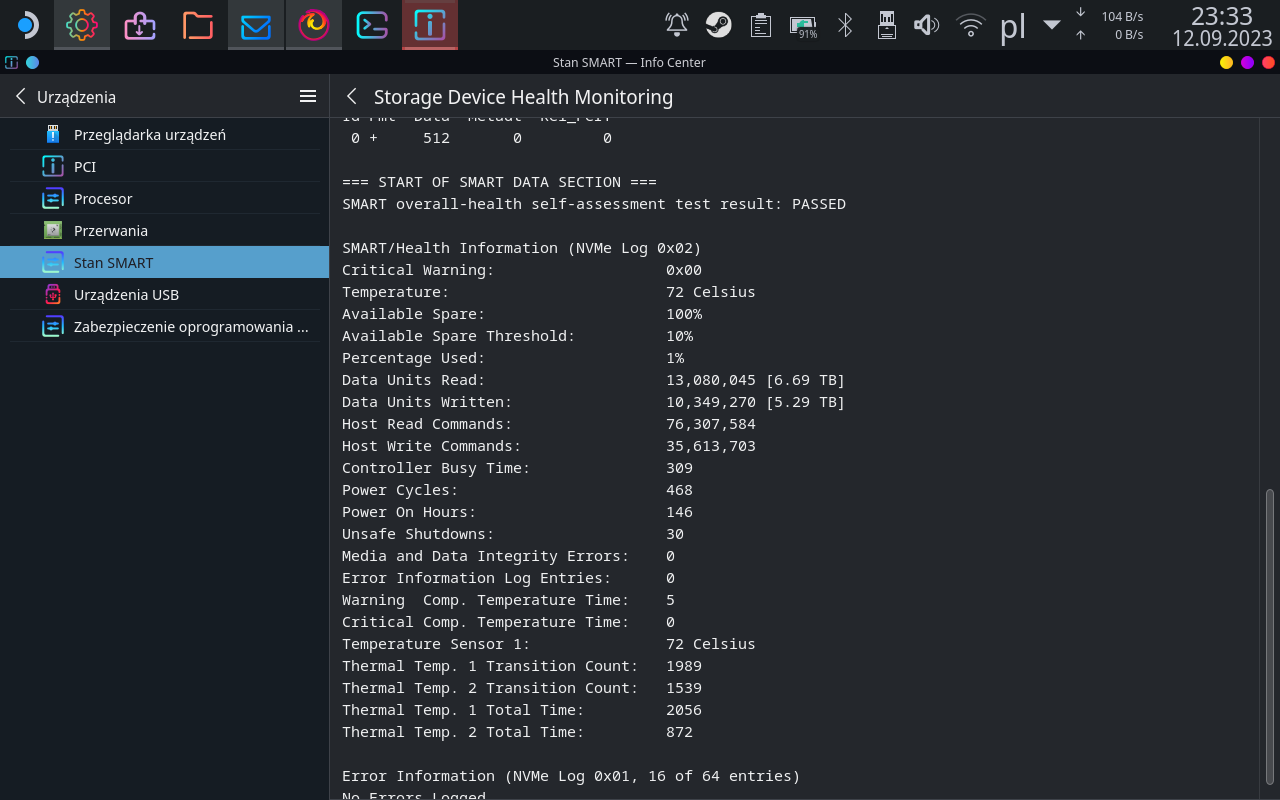Launch Firefox from the taskbar
Viewport: 1280px width, 800px height.
[x=314, y=25]
